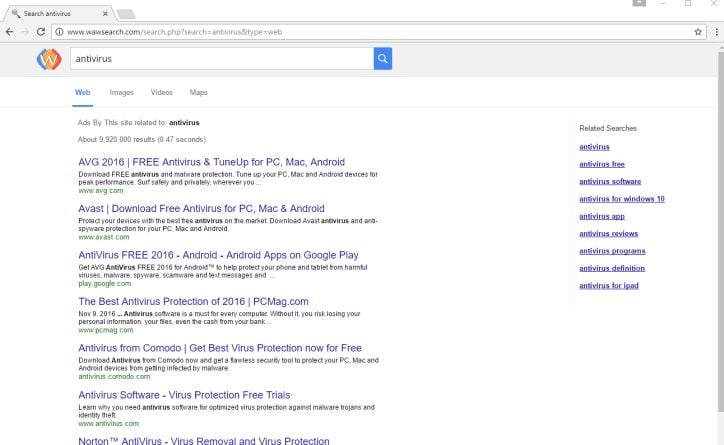Switch to the Maps tab
The image size is (724, 445).
coord(199,92)
